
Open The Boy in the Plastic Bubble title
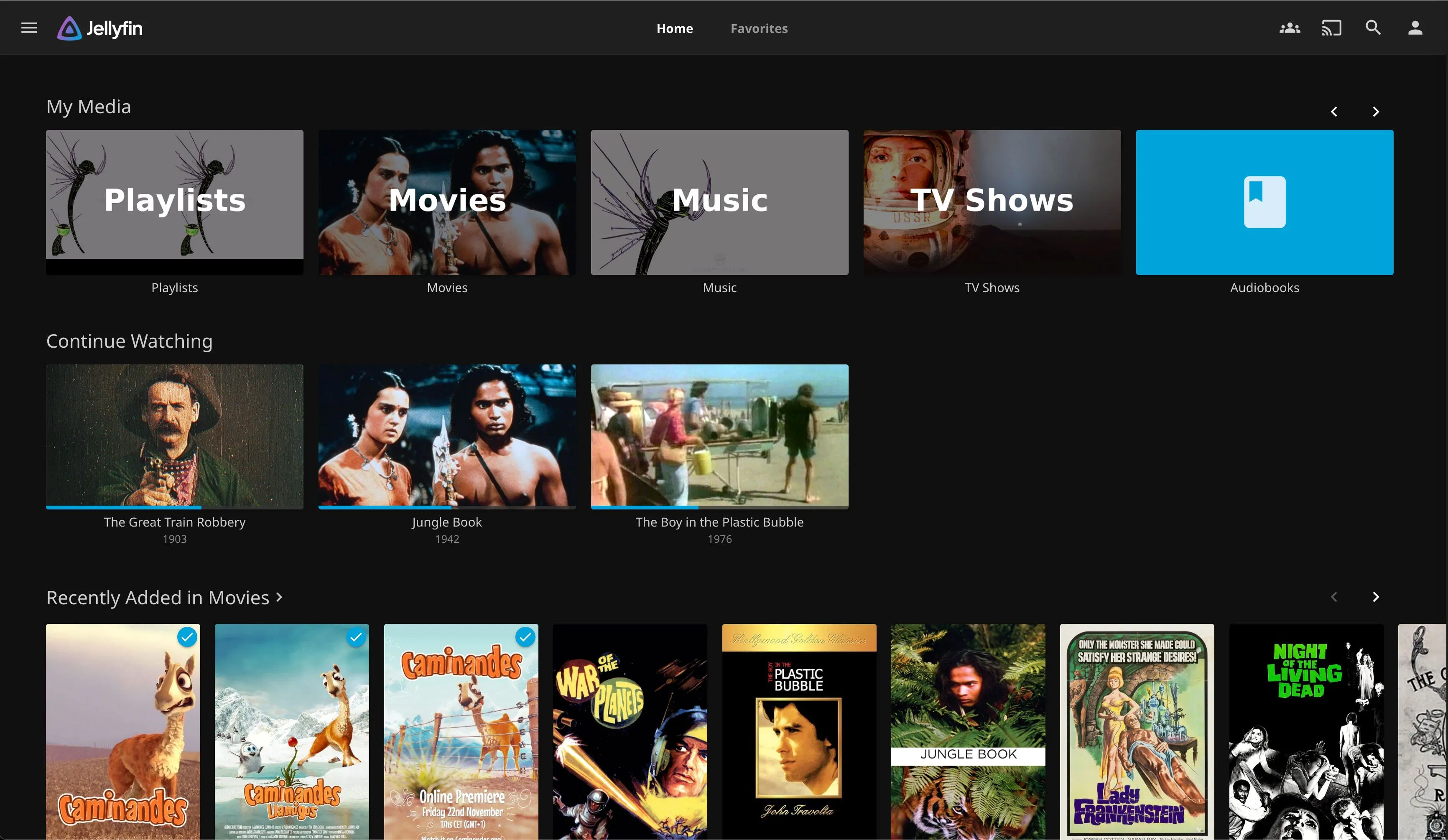tap(719, 522)
